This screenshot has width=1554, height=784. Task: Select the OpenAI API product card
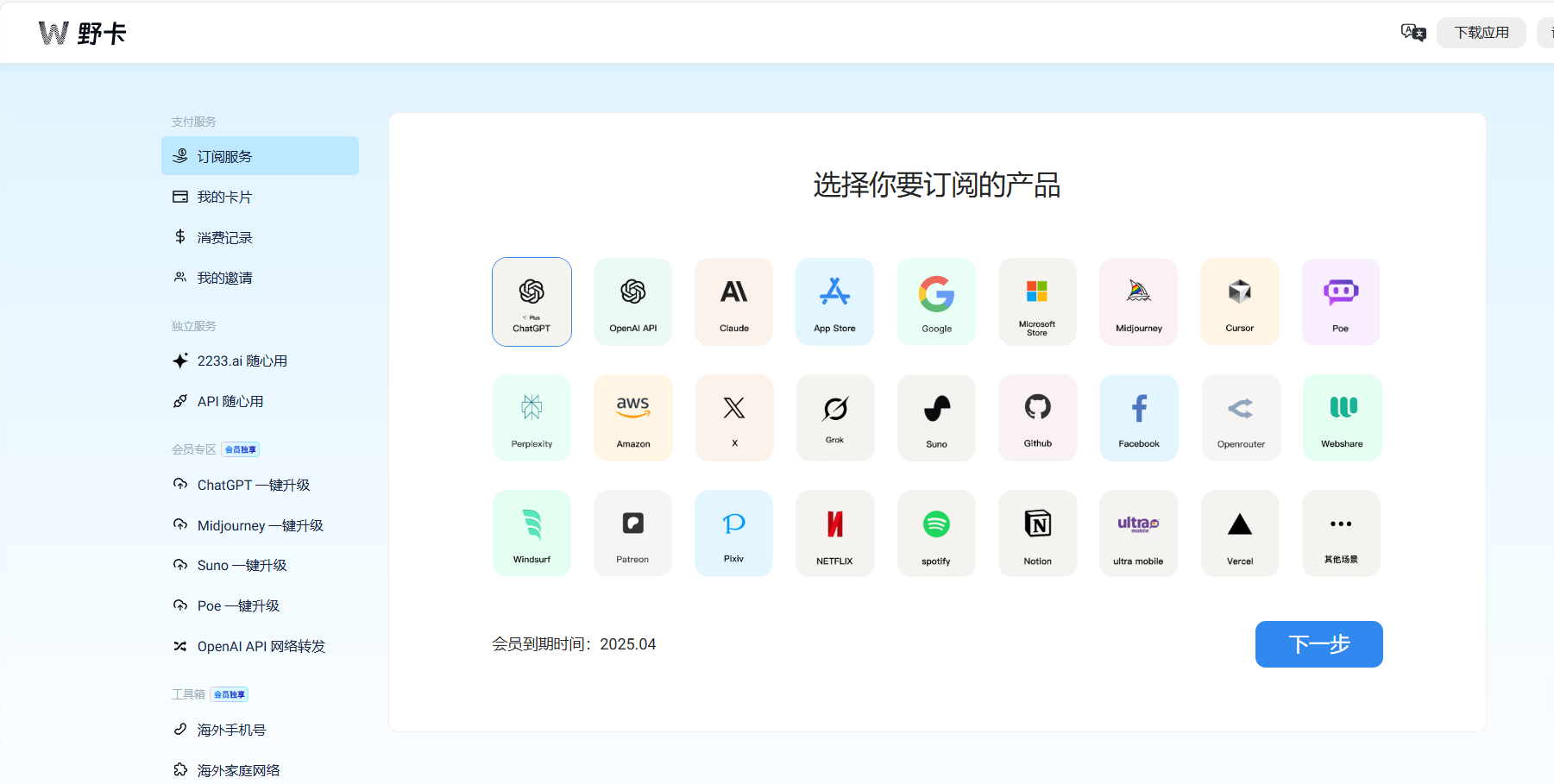[x=632, y=302]
